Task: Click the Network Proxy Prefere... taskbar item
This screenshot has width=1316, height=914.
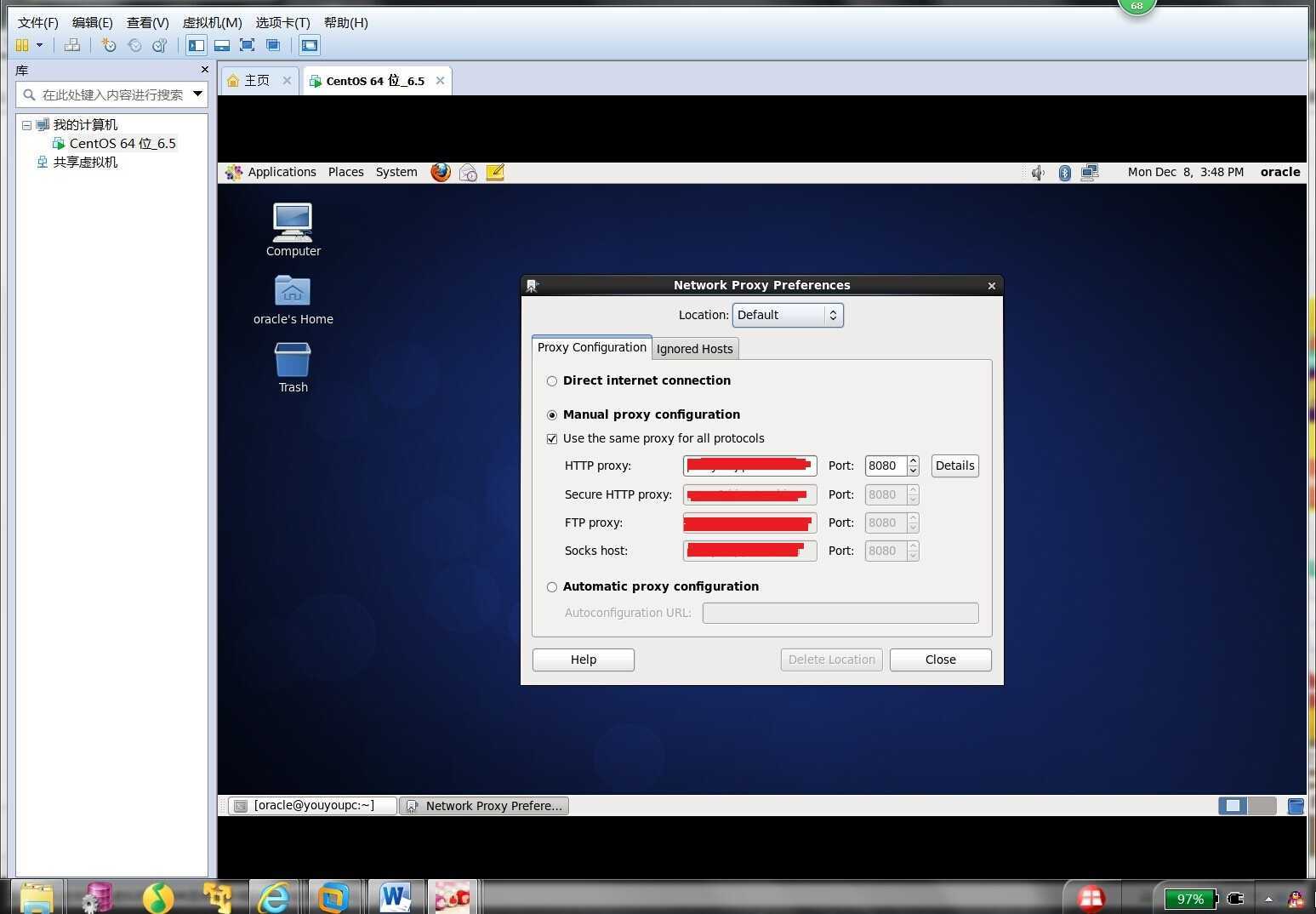Action: (x=484, y=805)
